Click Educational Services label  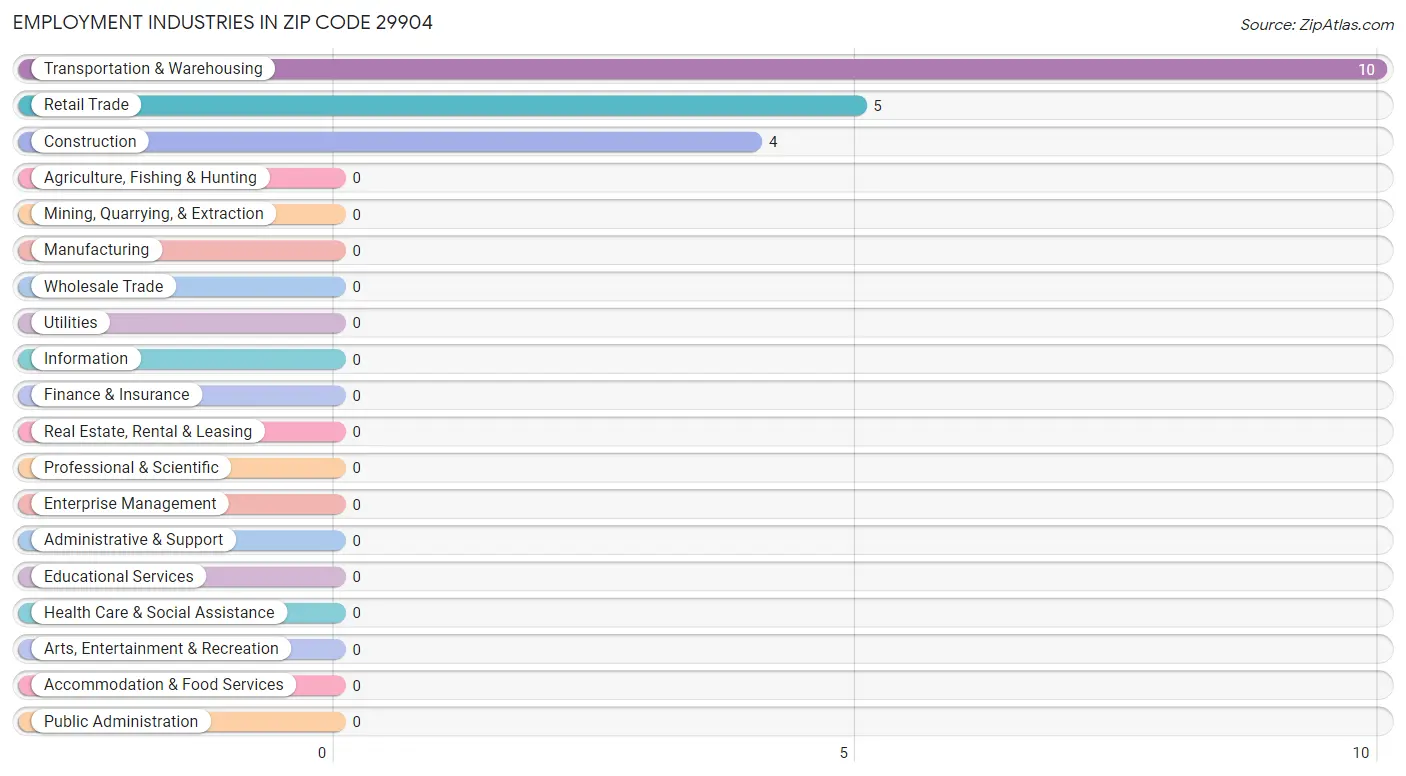click(x=119, y=576)
